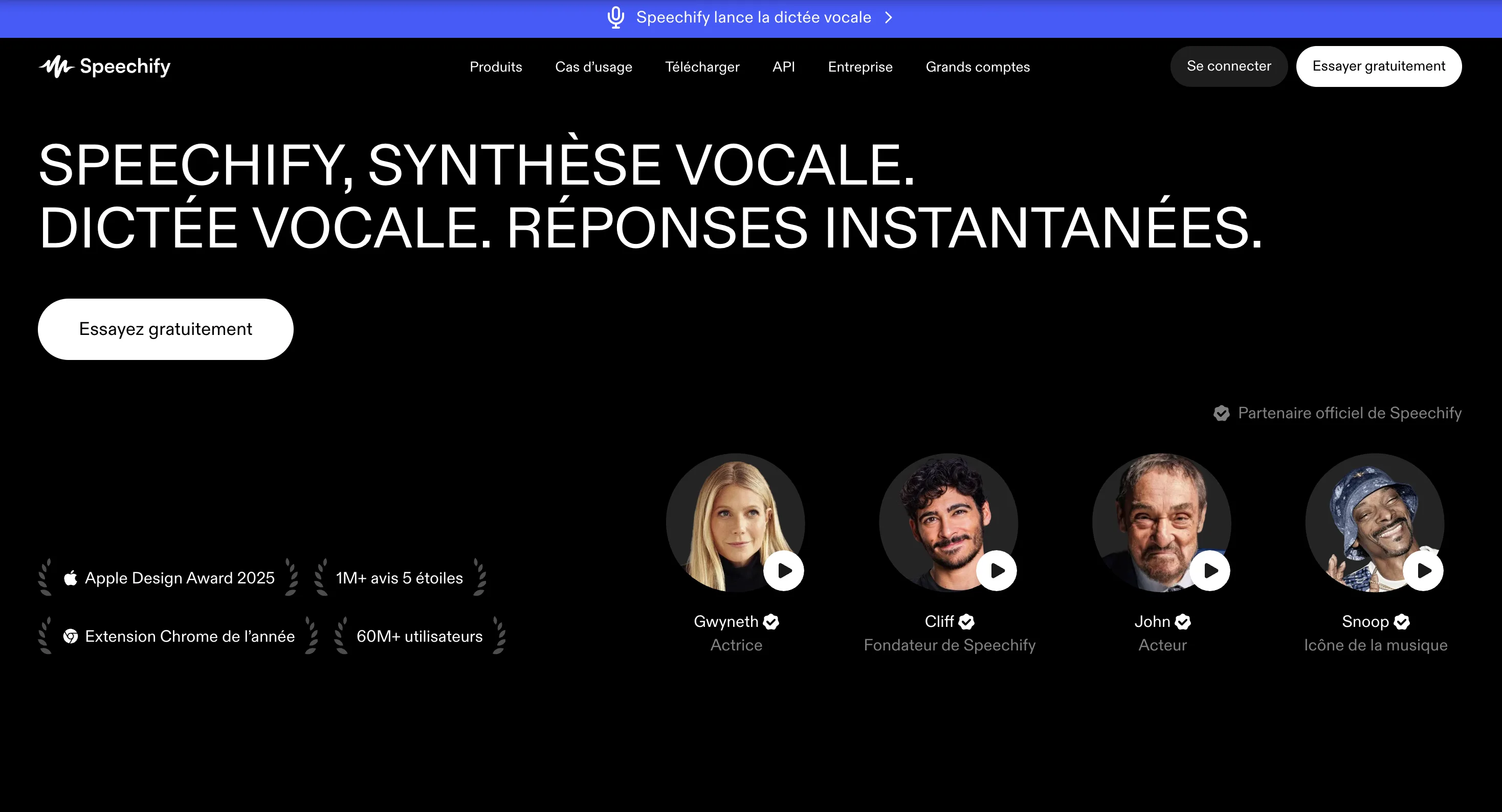The width and height of the screenshot is (1502, 812).
Task: Play Cliff's voice sample
Action: [x=997, y=571]
